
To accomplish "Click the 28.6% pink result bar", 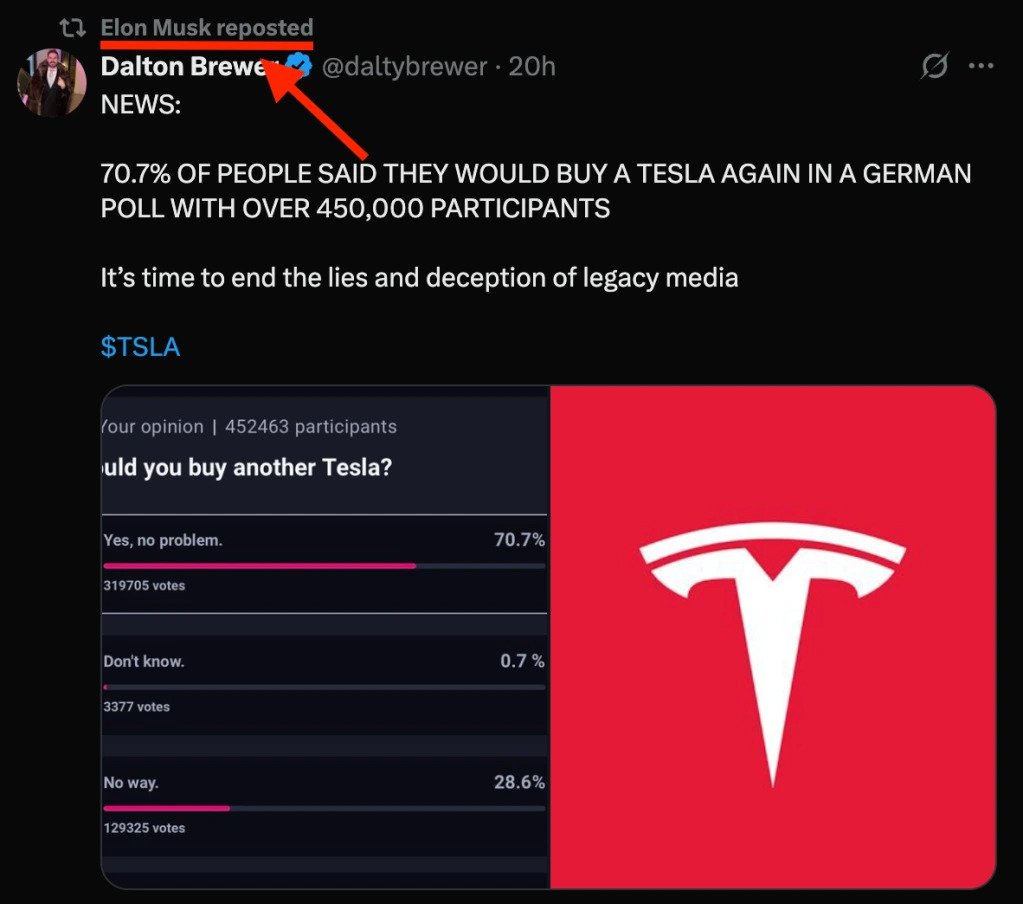I will tap(166, 808).
